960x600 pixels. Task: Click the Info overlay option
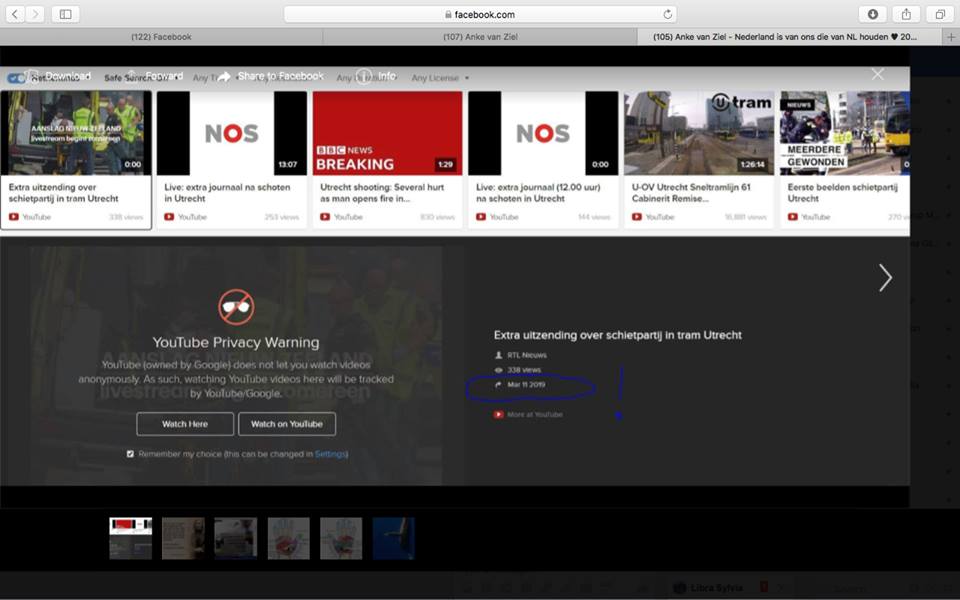coord(376,76)
